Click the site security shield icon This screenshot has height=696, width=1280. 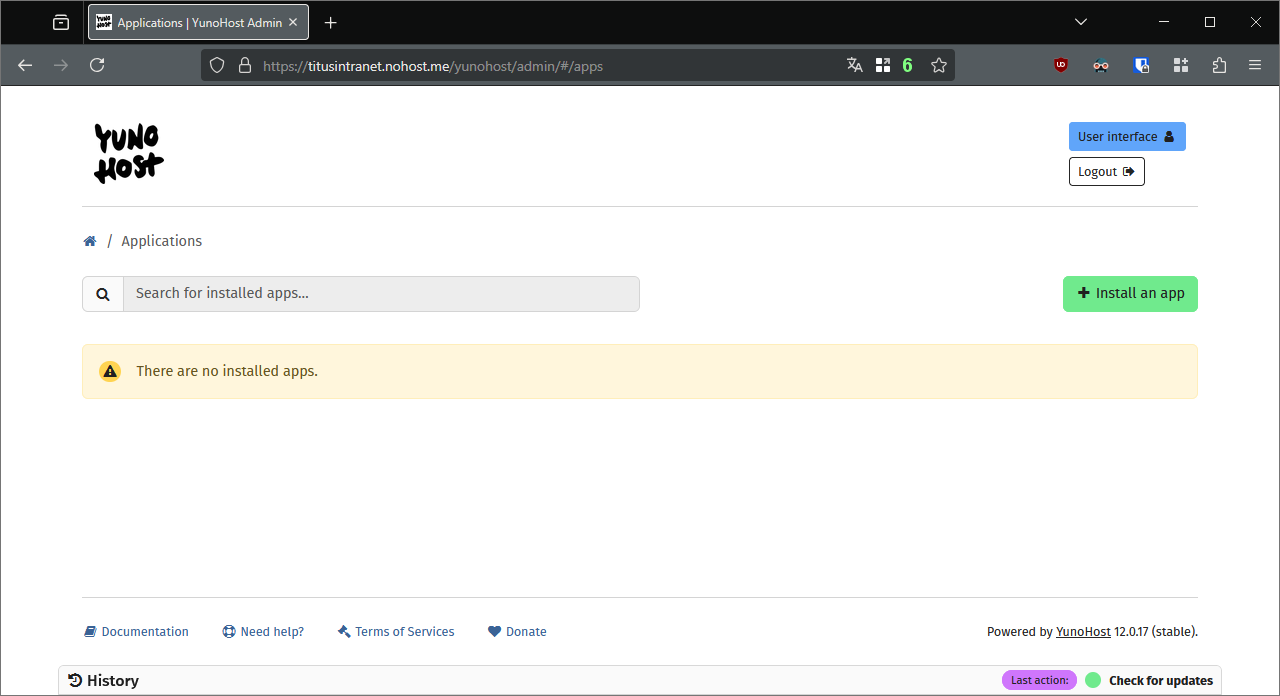tap(217, 65)
